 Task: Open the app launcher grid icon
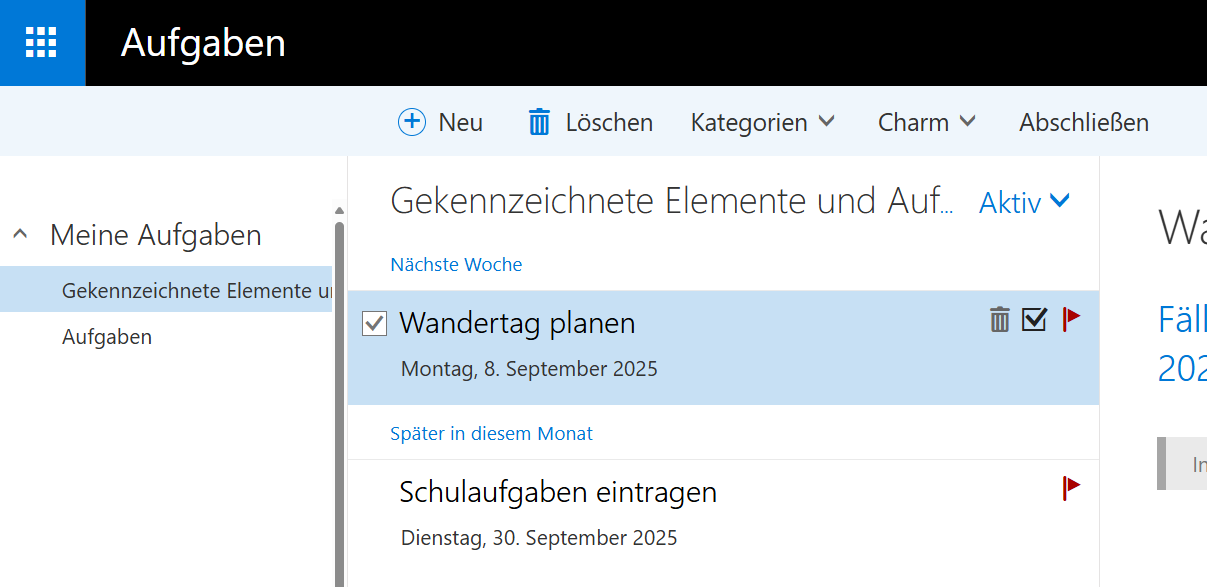click(42, 43)
